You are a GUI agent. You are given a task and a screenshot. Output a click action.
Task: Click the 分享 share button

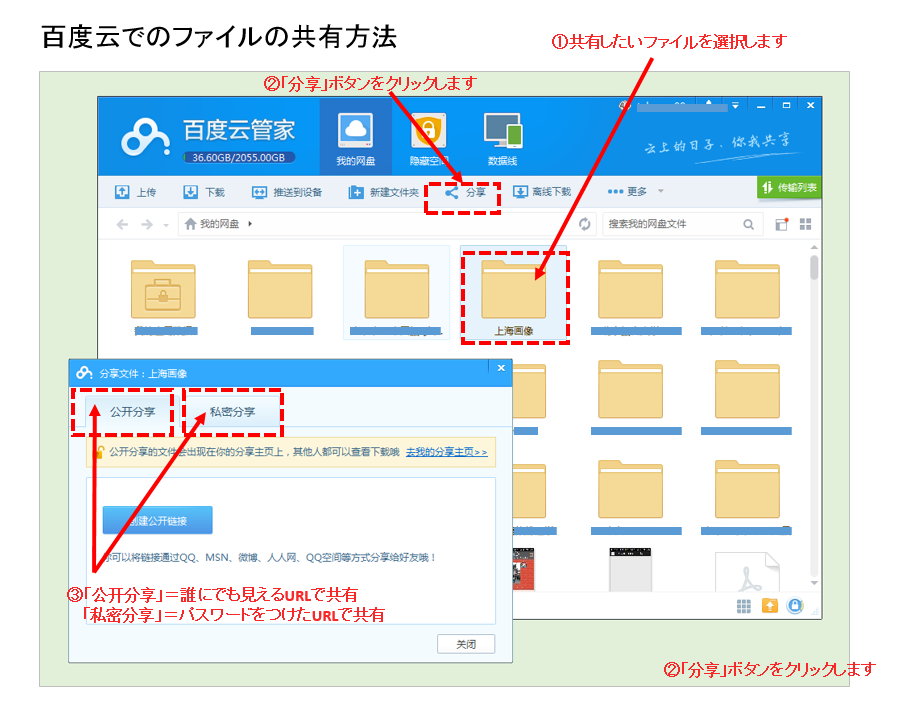pos(465,192)
